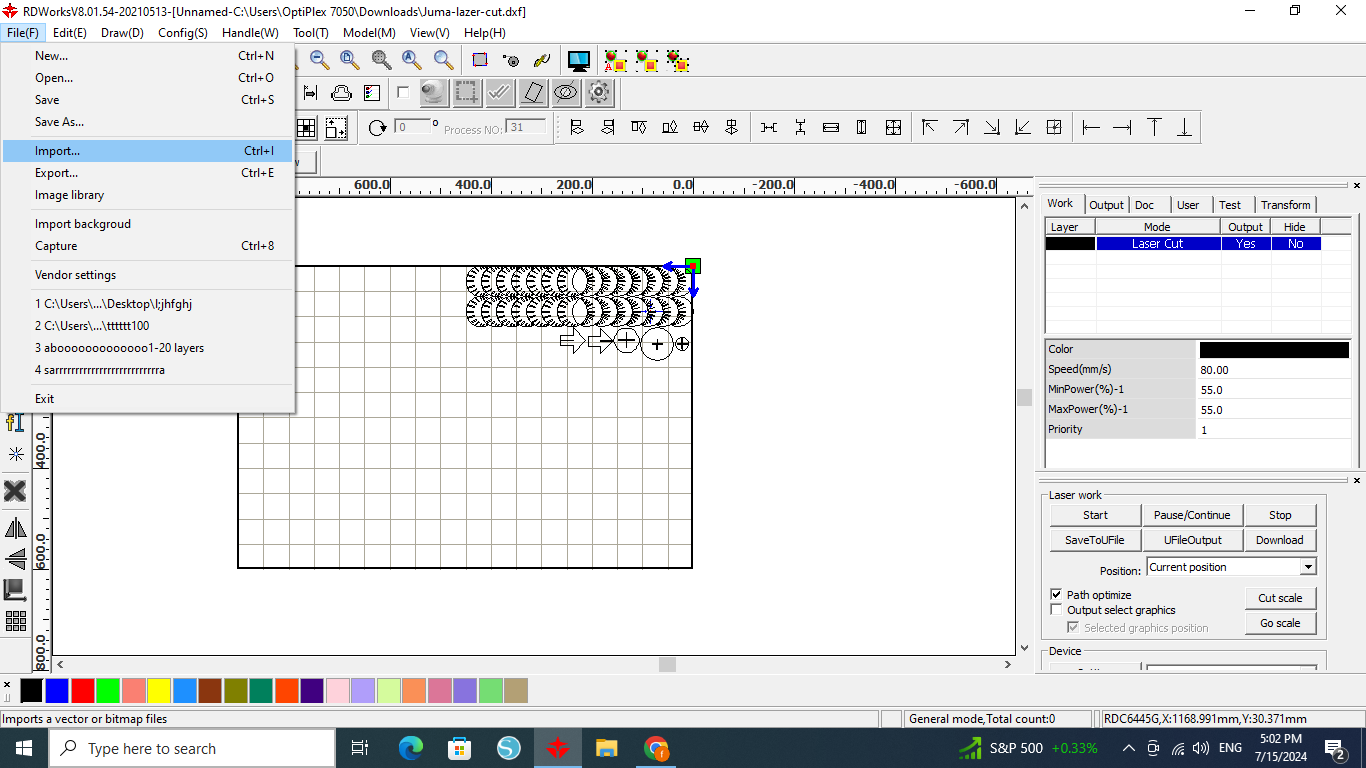Image resolution: width=1366 pixels, height=768 pixels.
Task: Pick the red swatch in bottom palette
Action: [83, 690]
